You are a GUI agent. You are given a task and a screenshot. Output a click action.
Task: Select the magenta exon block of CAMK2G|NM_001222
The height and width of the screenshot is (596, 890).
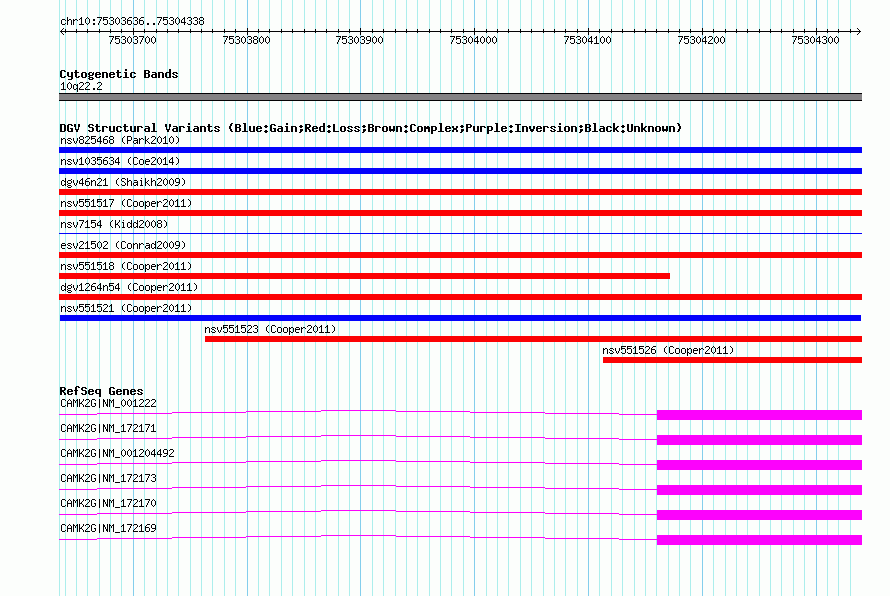[759, 415]
